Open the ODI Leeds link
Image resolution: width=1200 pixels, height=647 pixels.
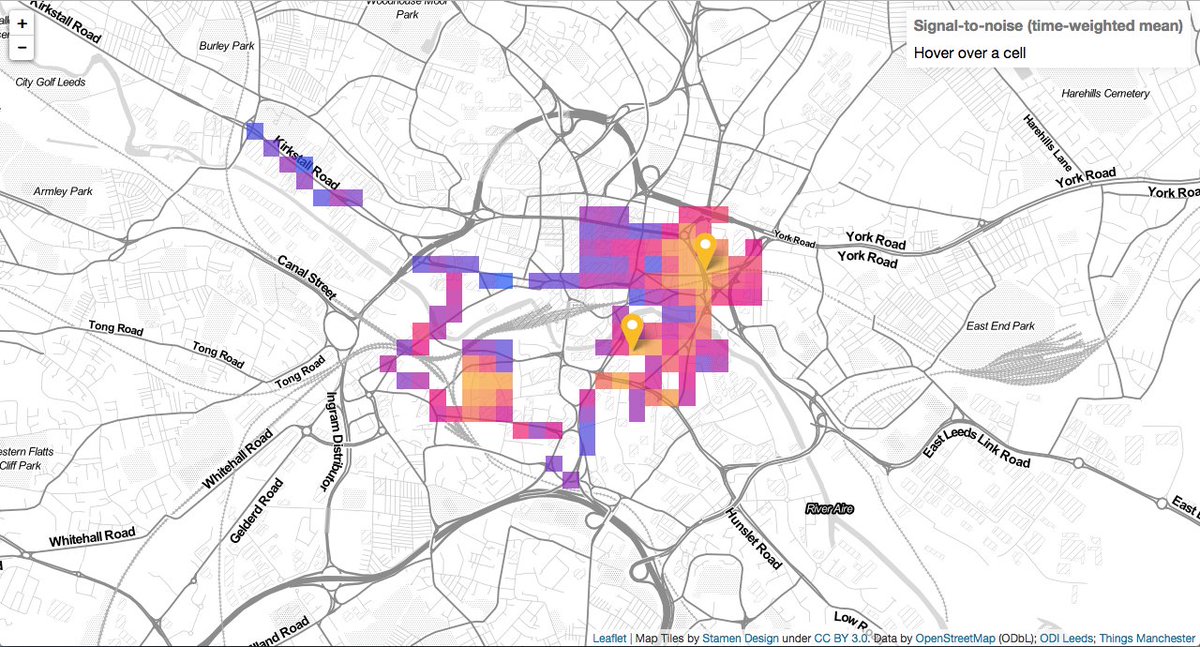(1067, 637)
